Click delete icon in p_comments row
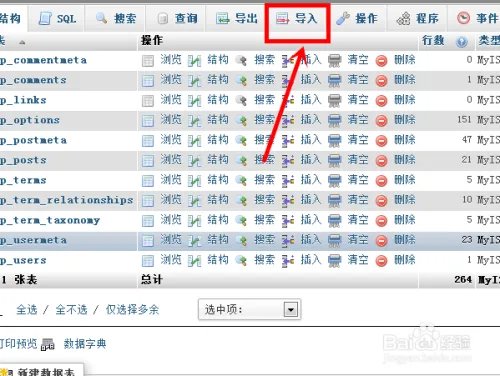 (x=381, y=81)
